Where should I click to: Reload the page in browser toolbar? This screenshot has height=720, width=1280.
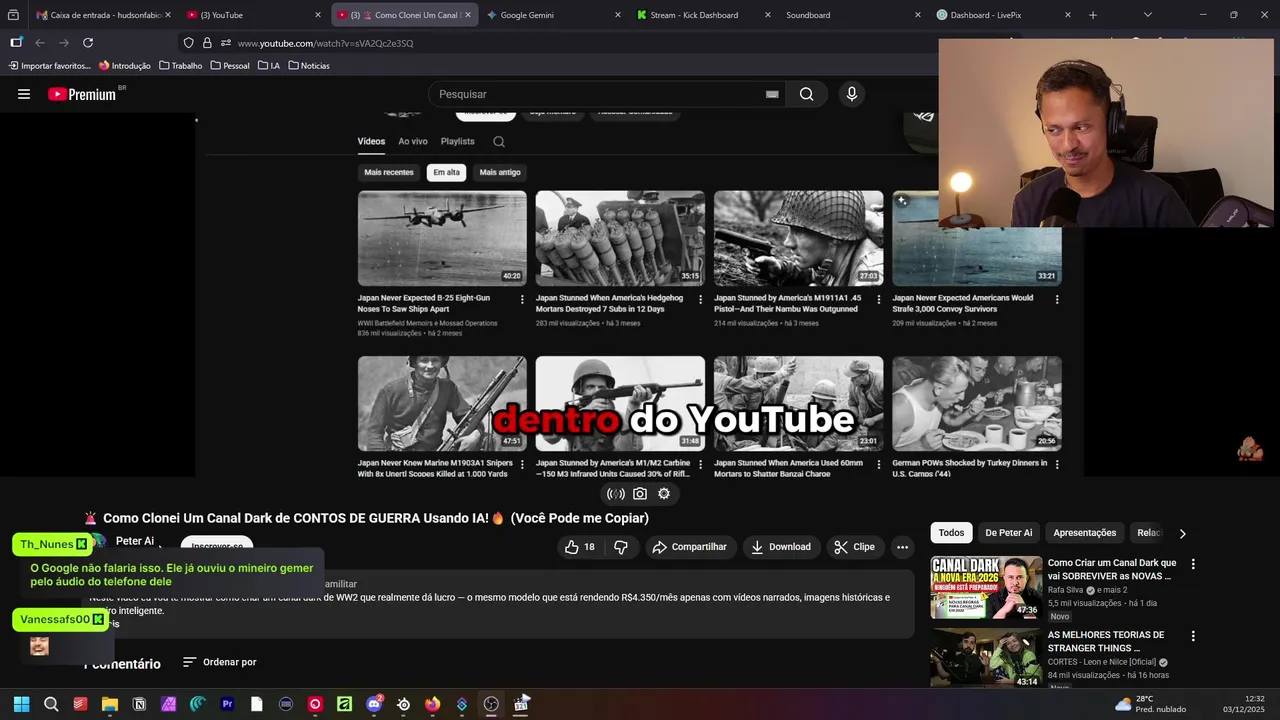click(88, 43)
